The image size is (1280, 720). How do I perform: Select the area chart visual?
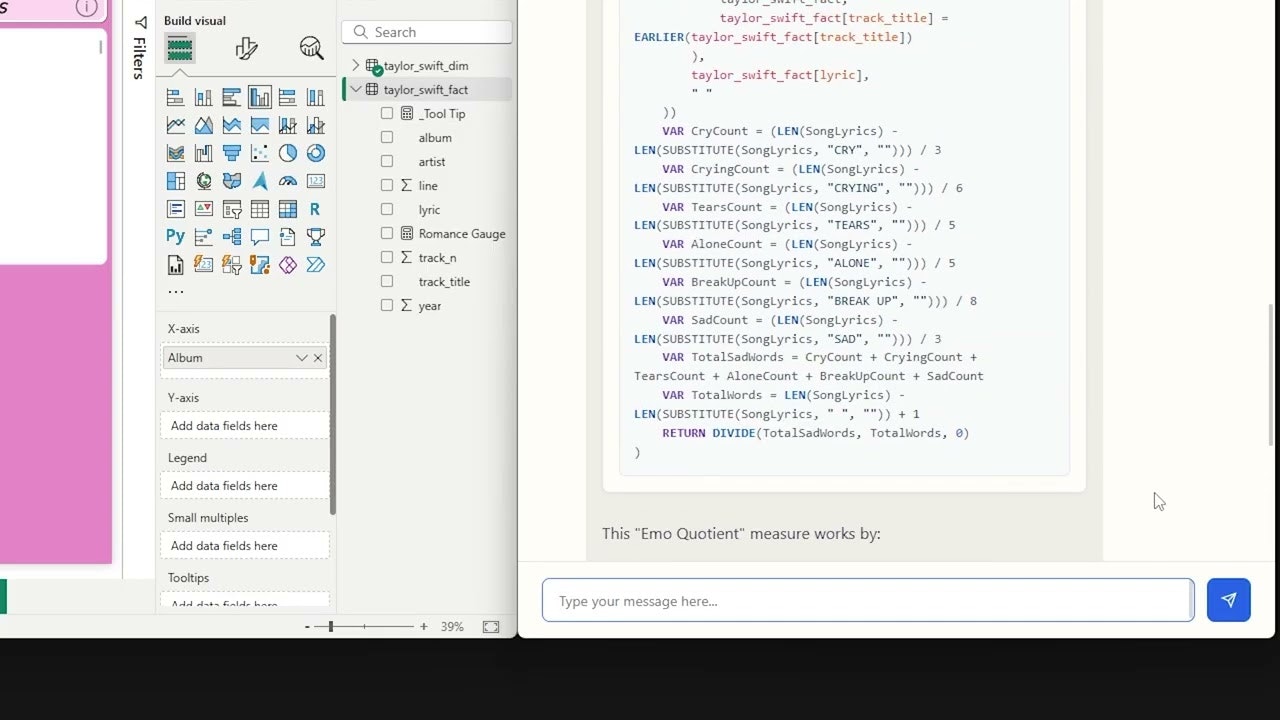point(203,125)
